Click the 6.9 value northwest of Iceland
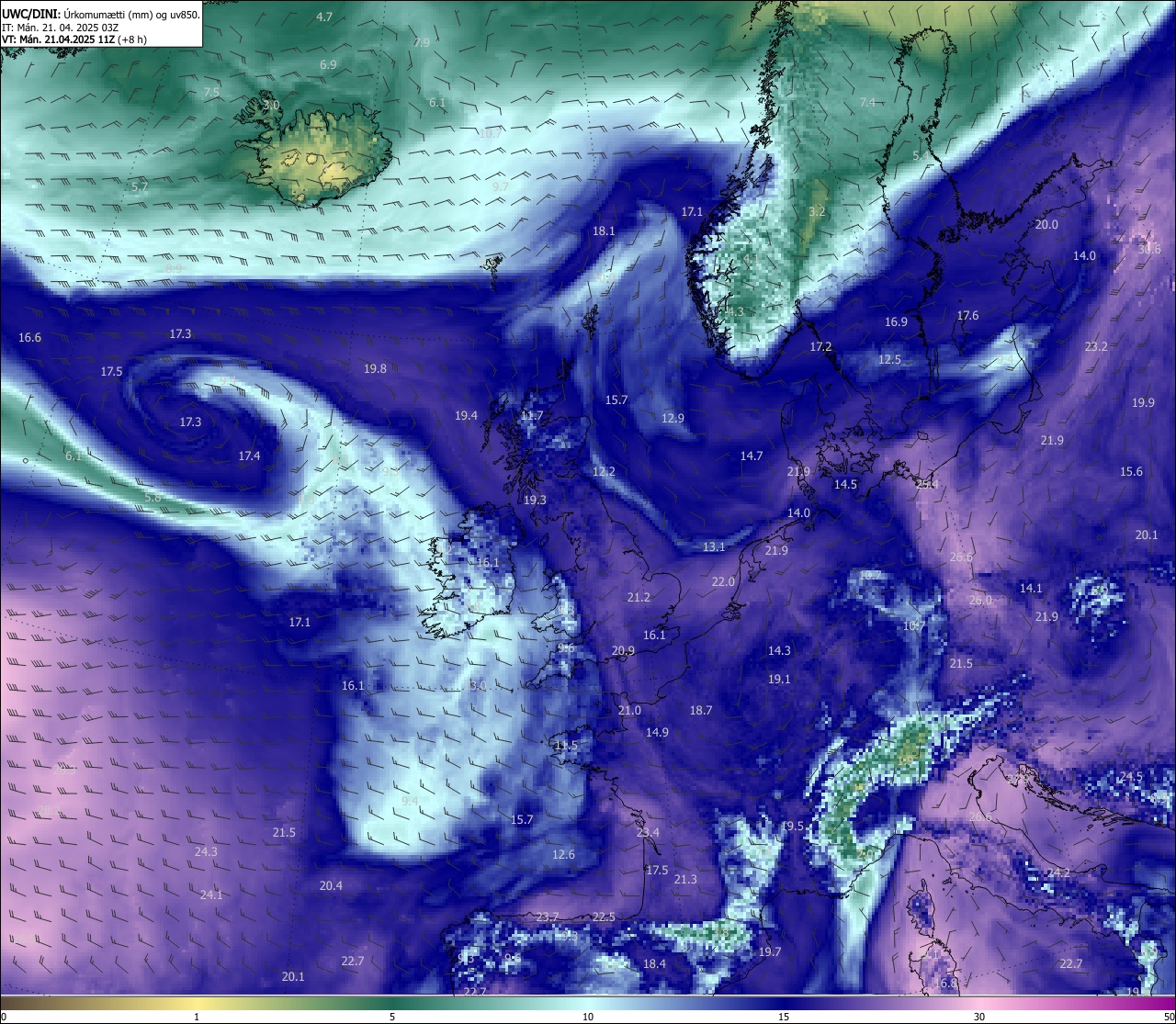 [328, 65]
